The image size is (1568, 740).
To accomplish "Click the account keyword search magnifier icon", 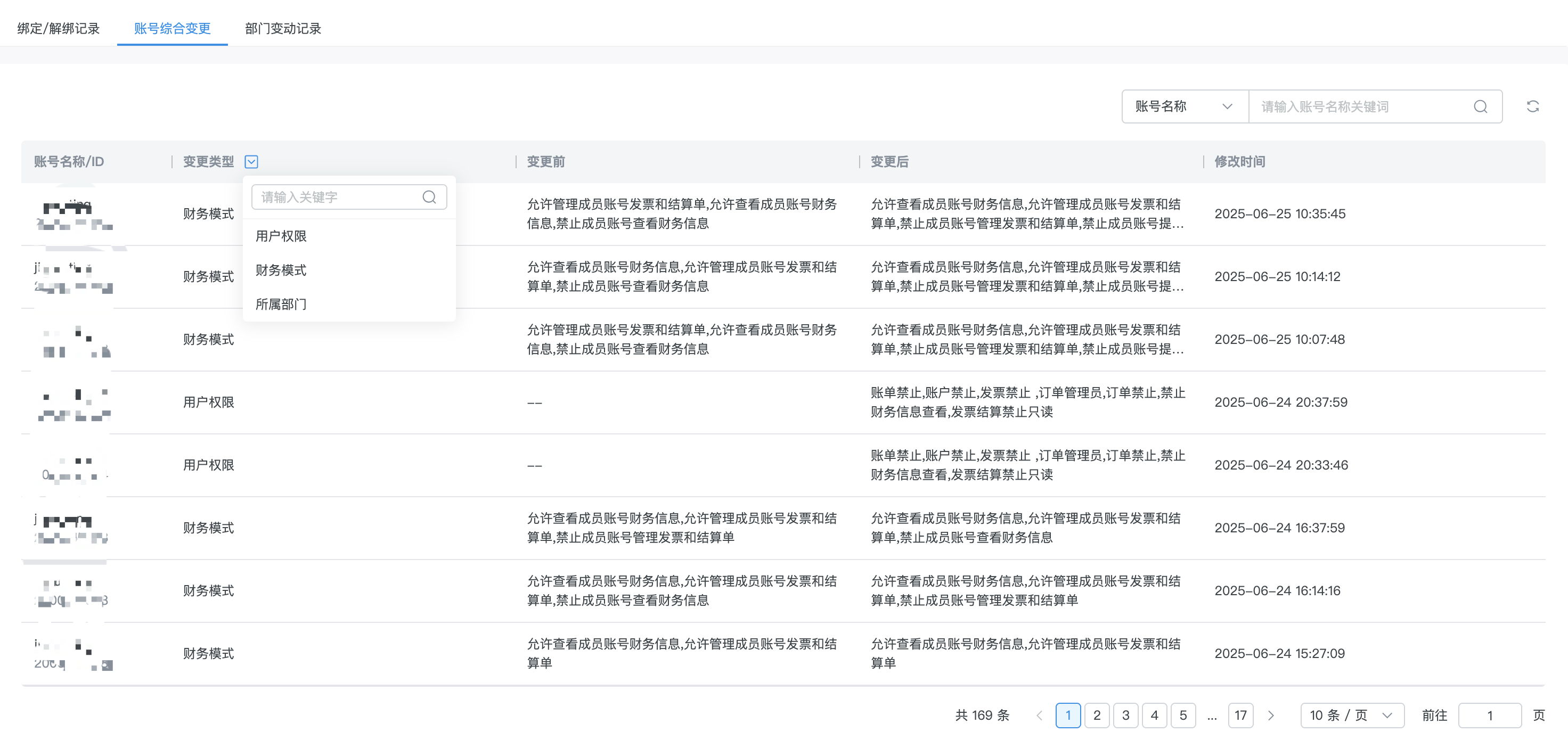I will [1480, 106].
